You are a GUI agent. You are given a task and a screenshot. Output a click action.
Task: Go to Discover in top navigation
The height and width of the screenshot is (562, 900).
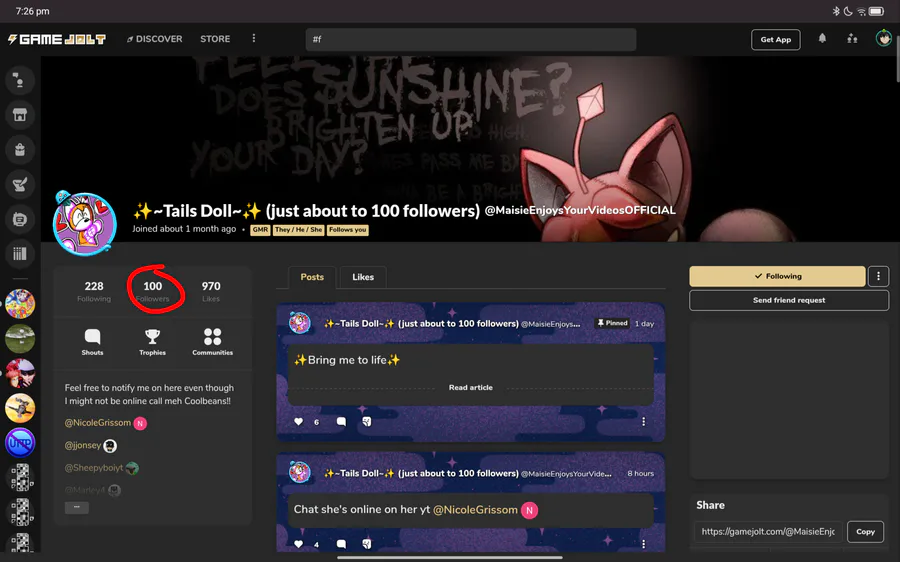click(x=154, y=38)
